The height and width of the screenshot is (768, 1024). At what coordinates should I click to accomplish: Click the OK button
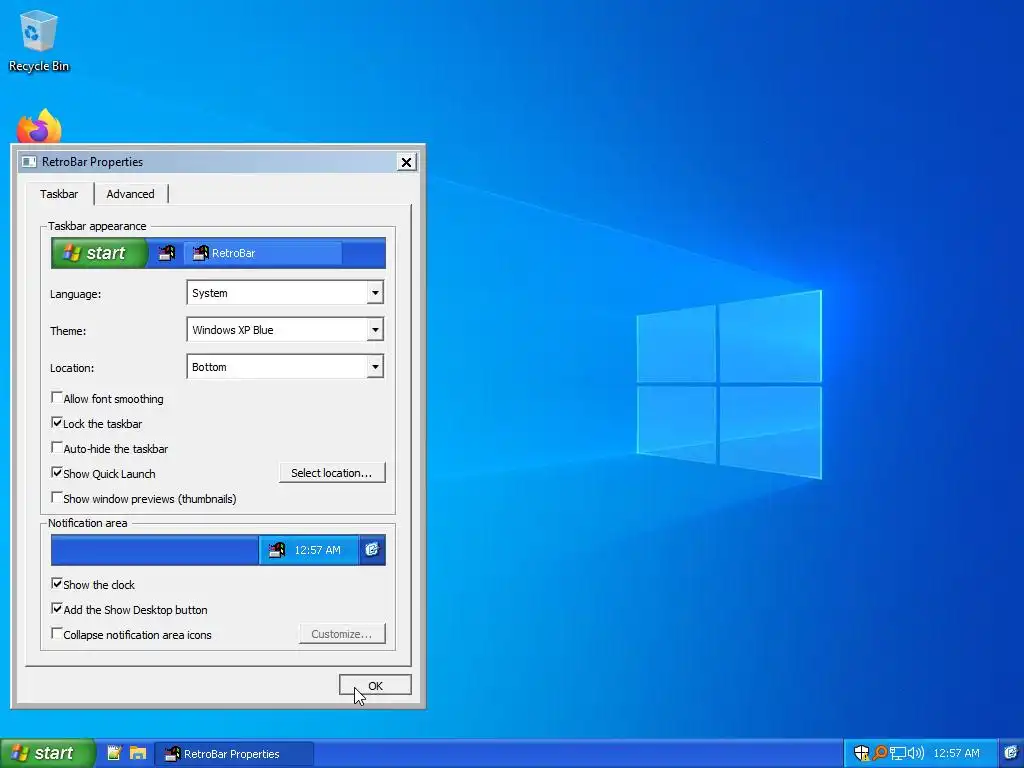point(375,686)
